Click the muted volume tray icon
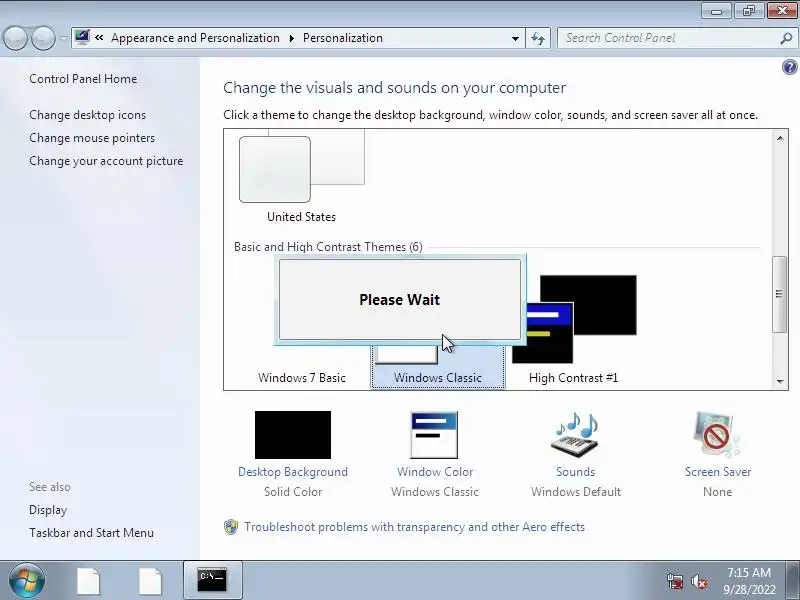This screenshot has height=600, width=800. pos(699,581)
